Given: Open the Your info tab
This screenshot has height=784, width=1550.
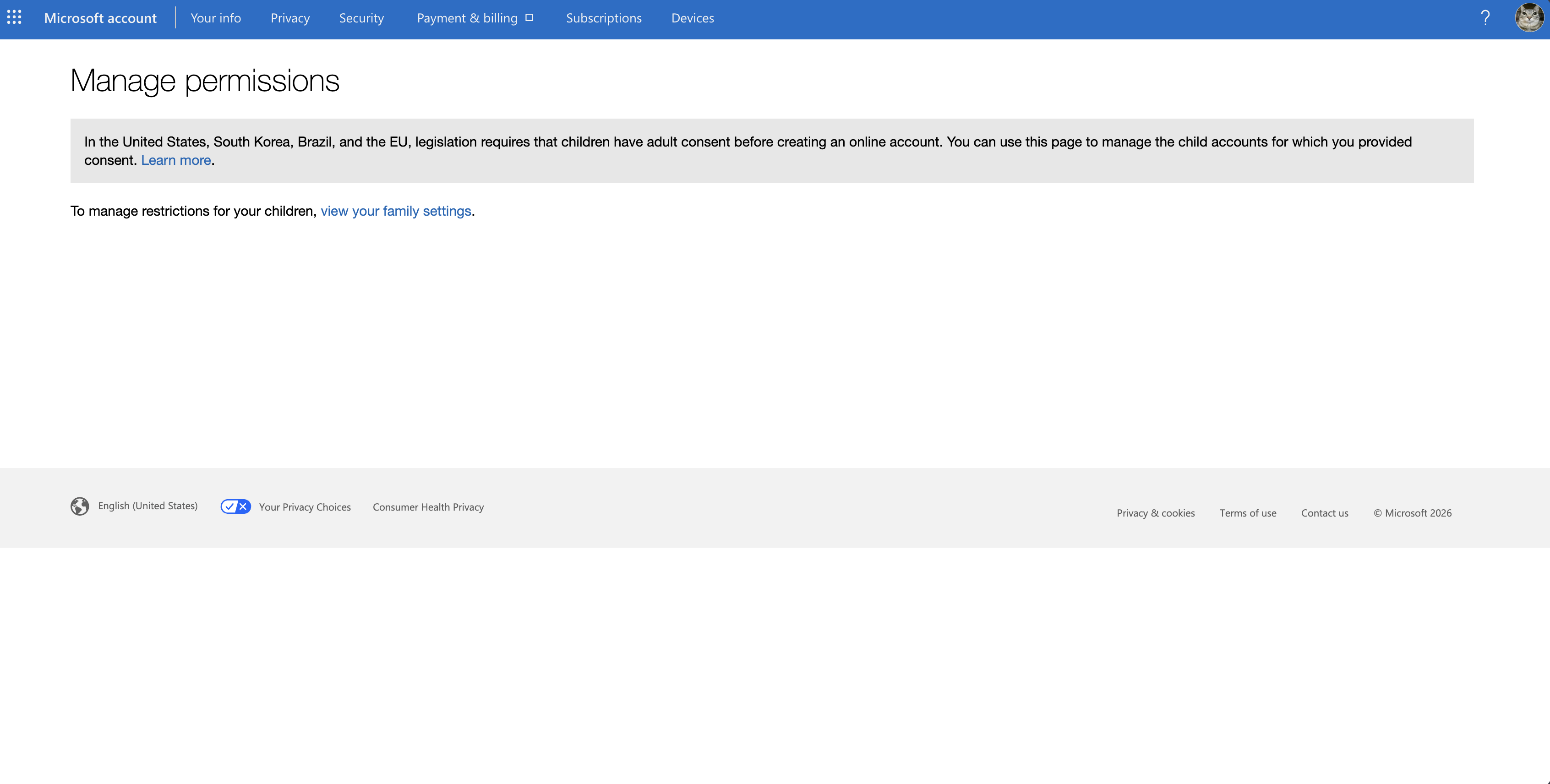Looking at the screenshot, I should 215,18.
